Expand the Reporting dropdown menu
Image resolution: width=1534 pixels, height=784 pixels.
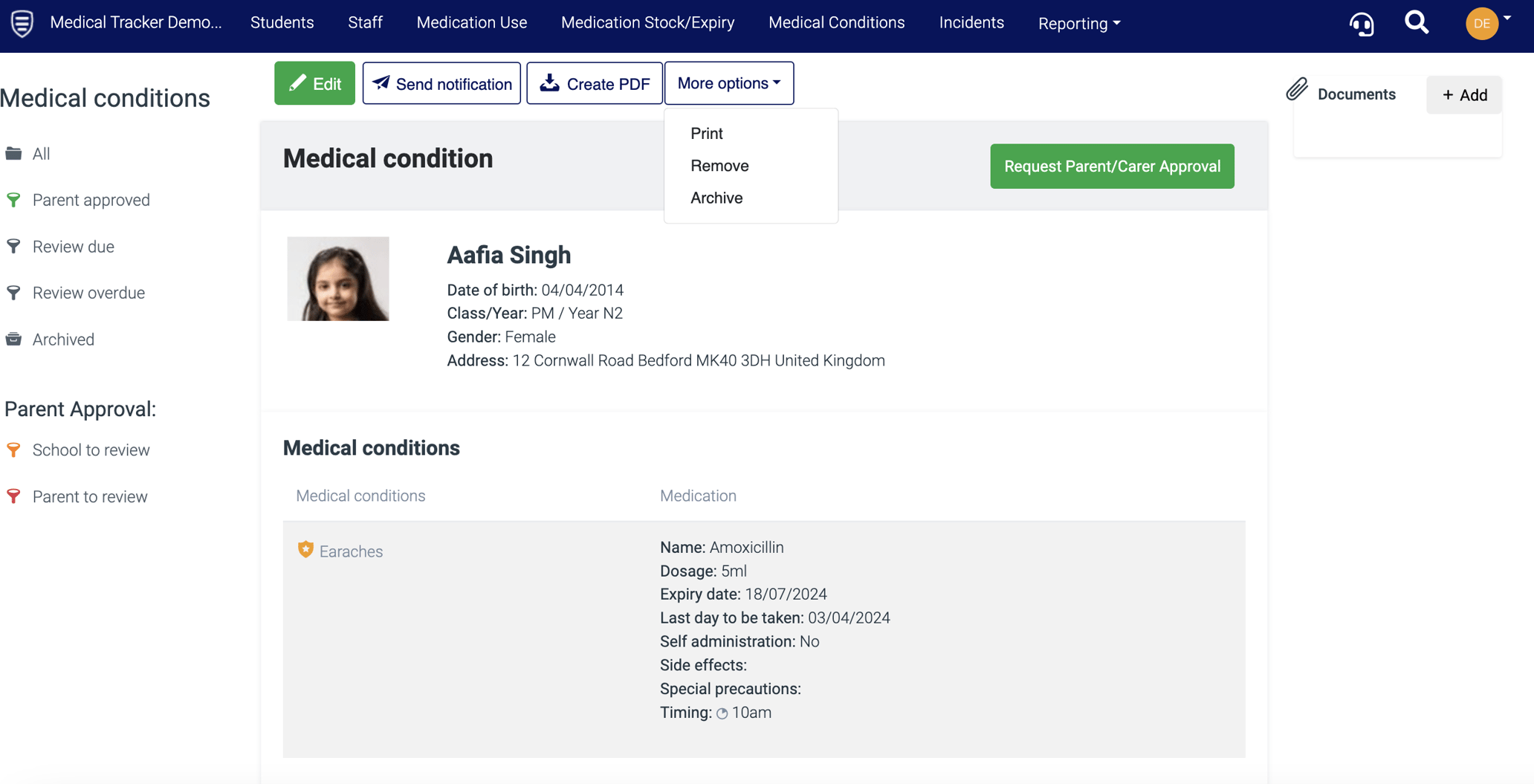pyautogui.click(x=1079, y=24)
